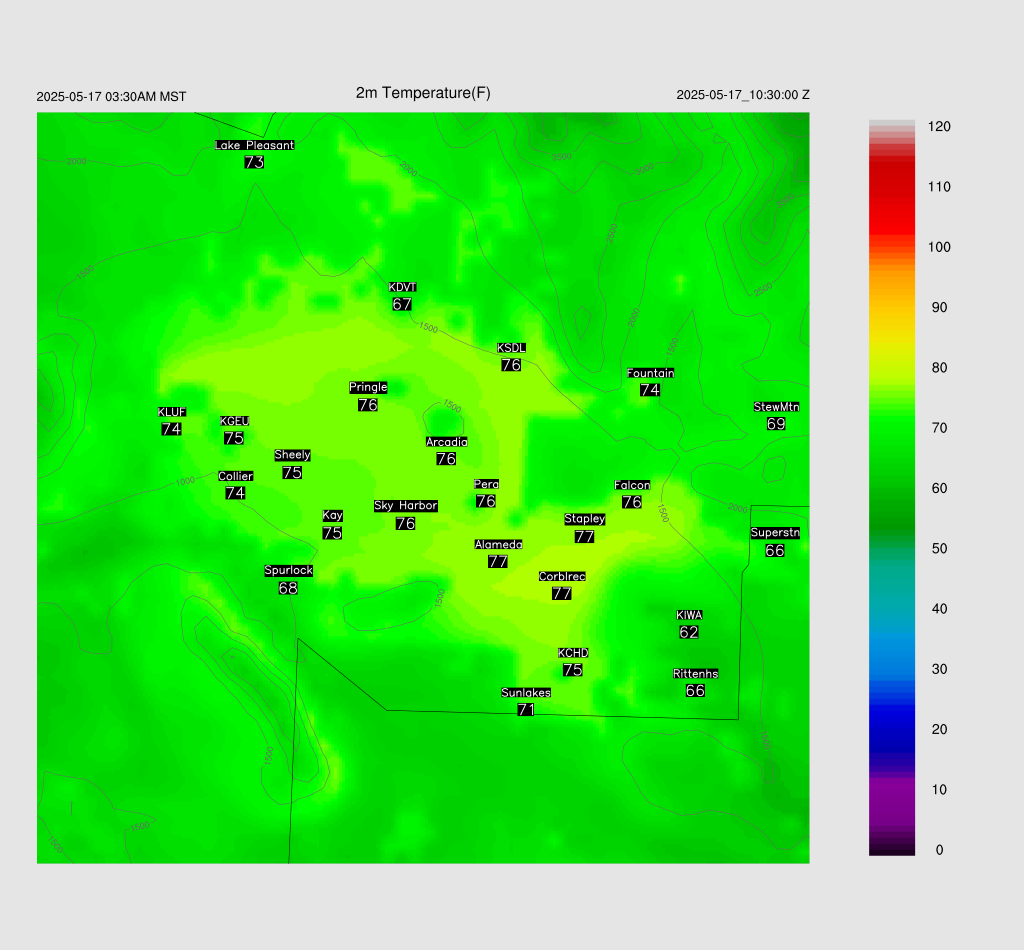Click the 80 tick on the color scale
Screen dimensions: 1024x950
click(x=939, y=368)
